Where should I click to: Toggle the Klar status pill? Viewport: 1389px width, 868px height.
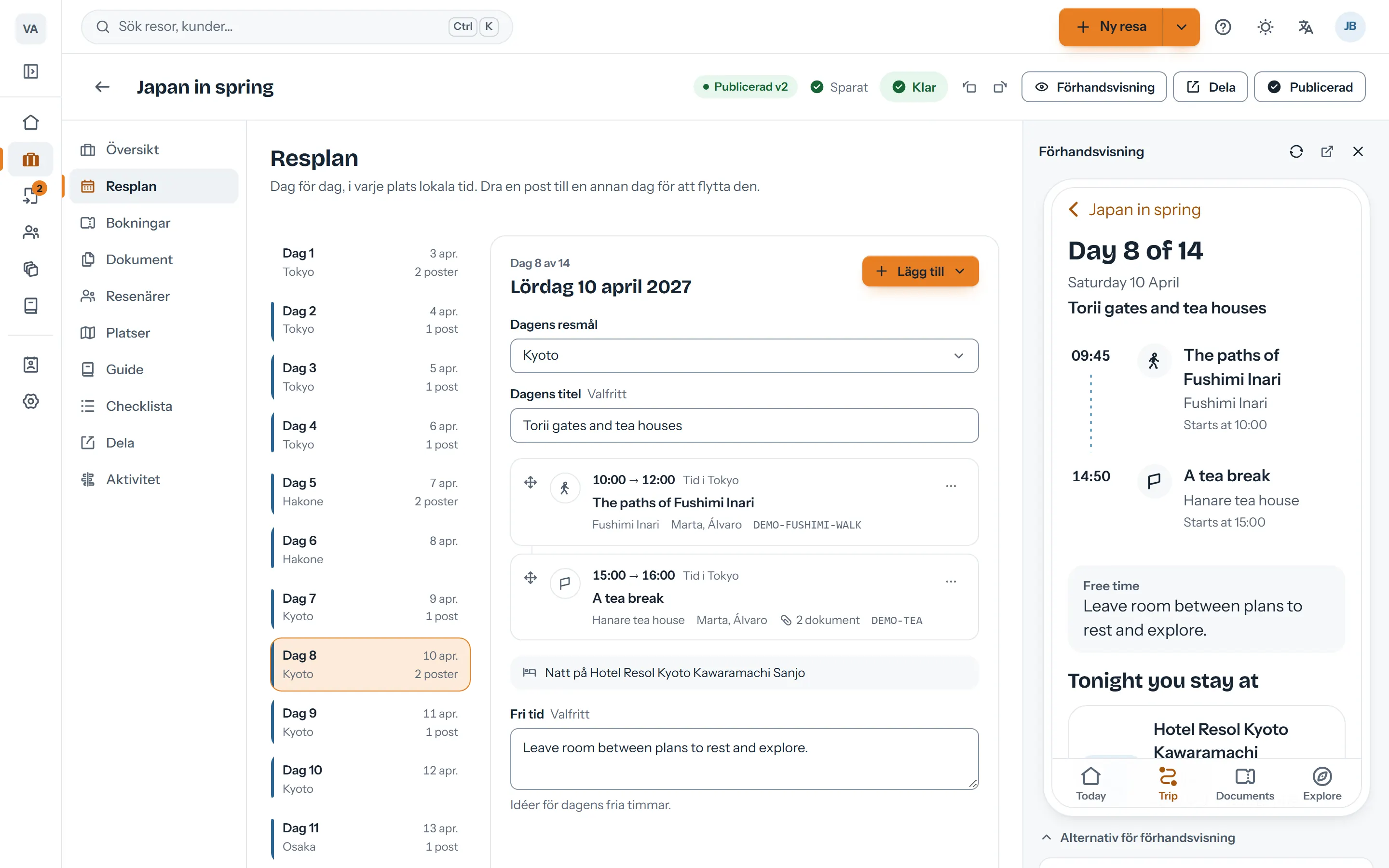pyautogui.click(x=914, y=87)
